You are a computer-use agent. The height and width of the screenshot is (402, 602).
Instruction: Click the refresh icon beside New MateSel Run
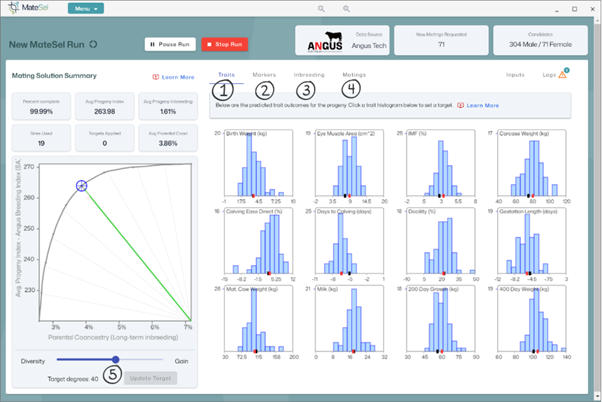93,44
